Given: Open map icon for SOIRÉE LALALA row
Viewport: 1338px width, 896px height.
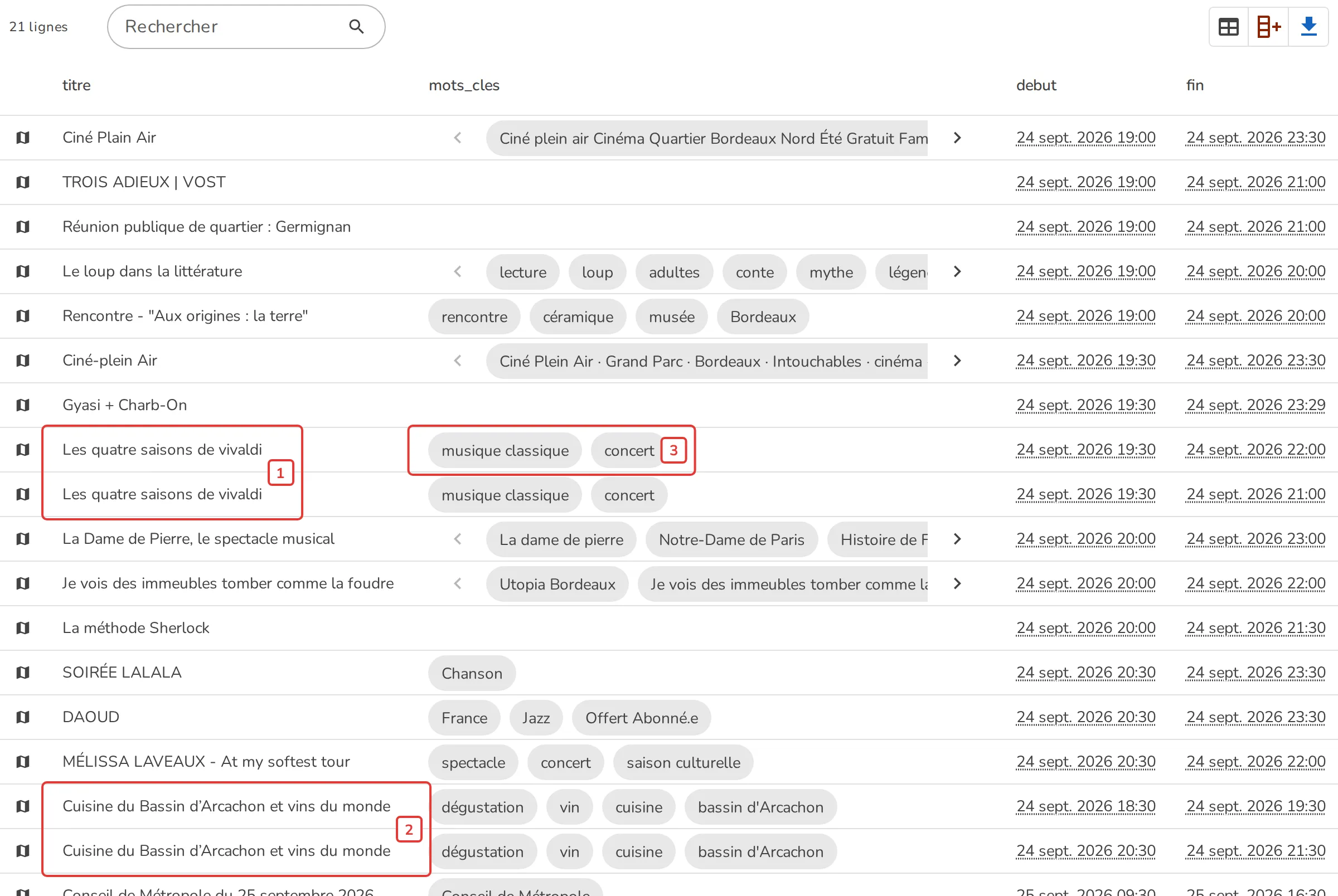Looking at the screenshot, I should click(x=23, y=673).
